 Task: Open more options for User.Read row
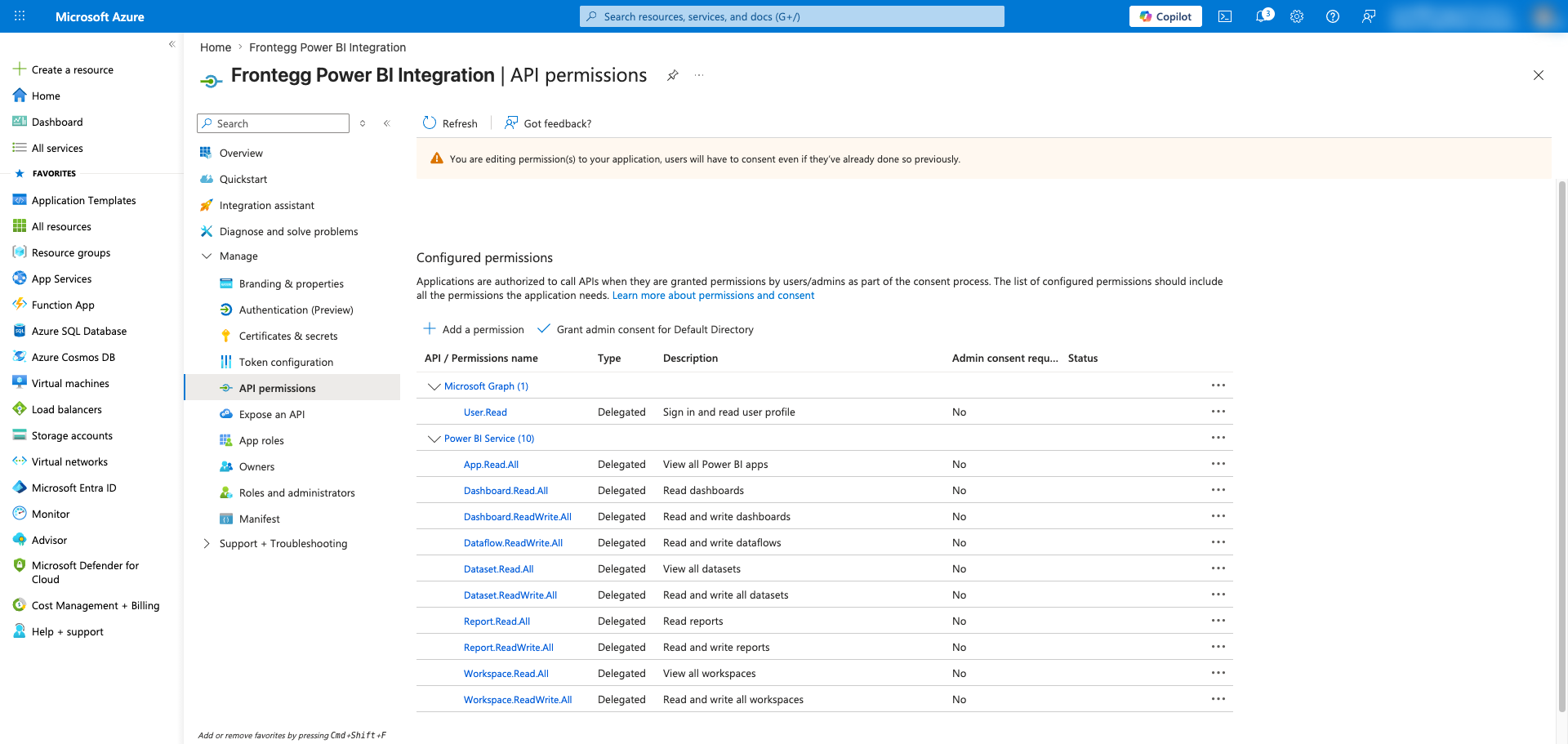(x=1218, y=412)
